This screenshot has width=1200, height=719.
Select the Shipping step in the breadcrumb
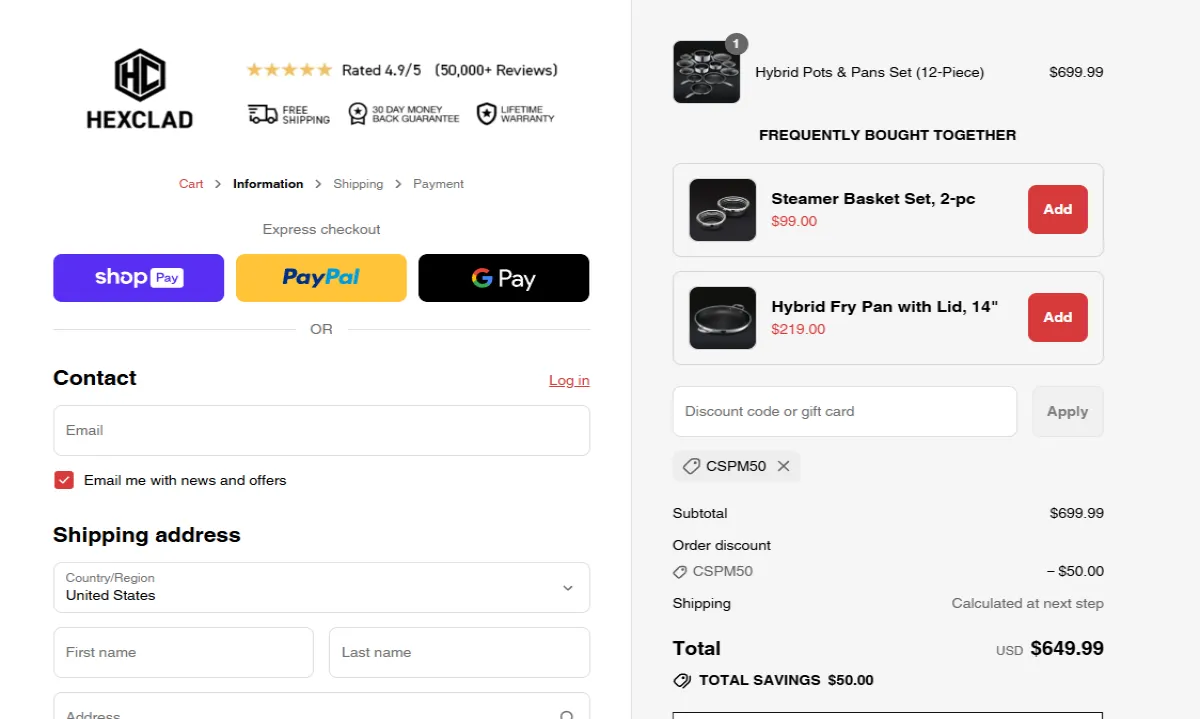358,183
